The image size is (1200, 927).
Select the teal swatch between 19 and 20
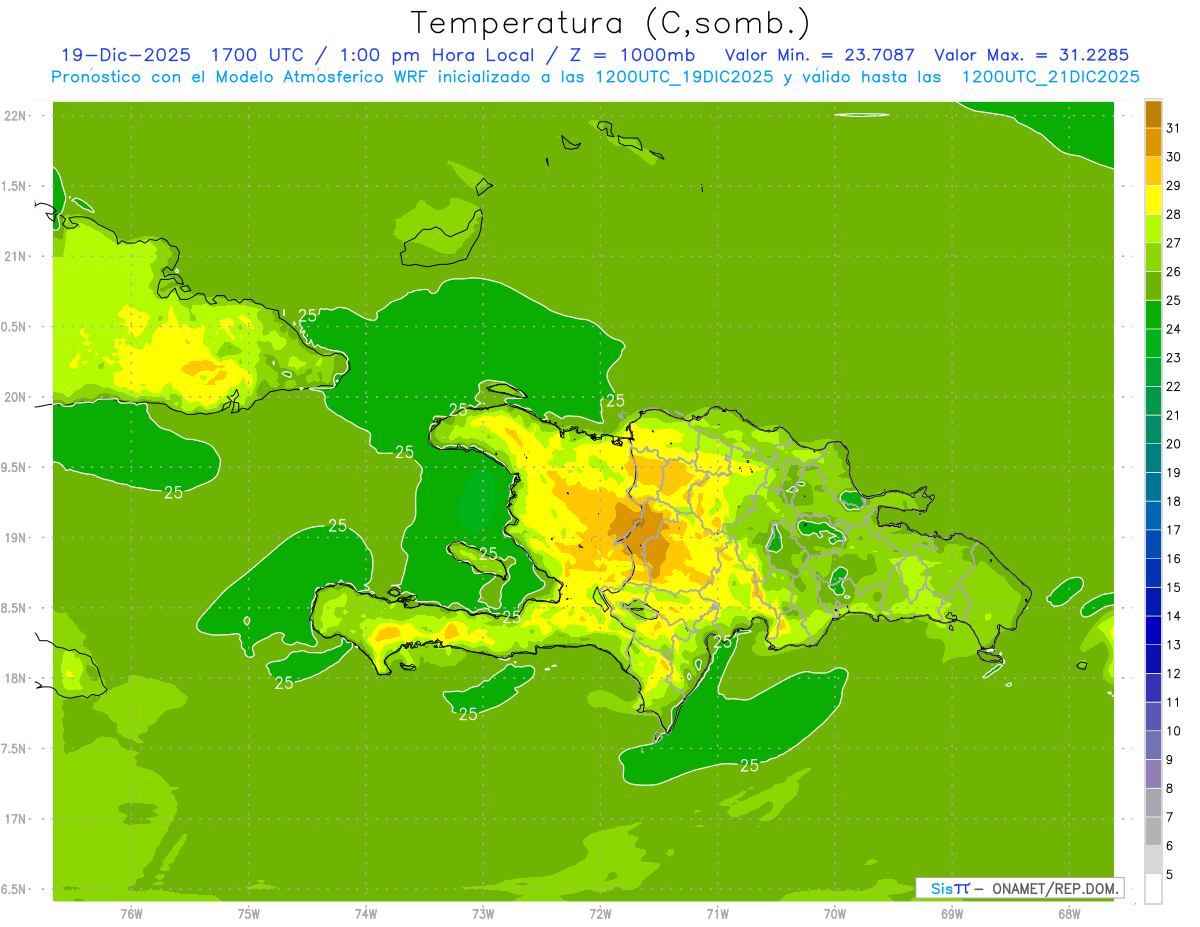point(1153,458)
